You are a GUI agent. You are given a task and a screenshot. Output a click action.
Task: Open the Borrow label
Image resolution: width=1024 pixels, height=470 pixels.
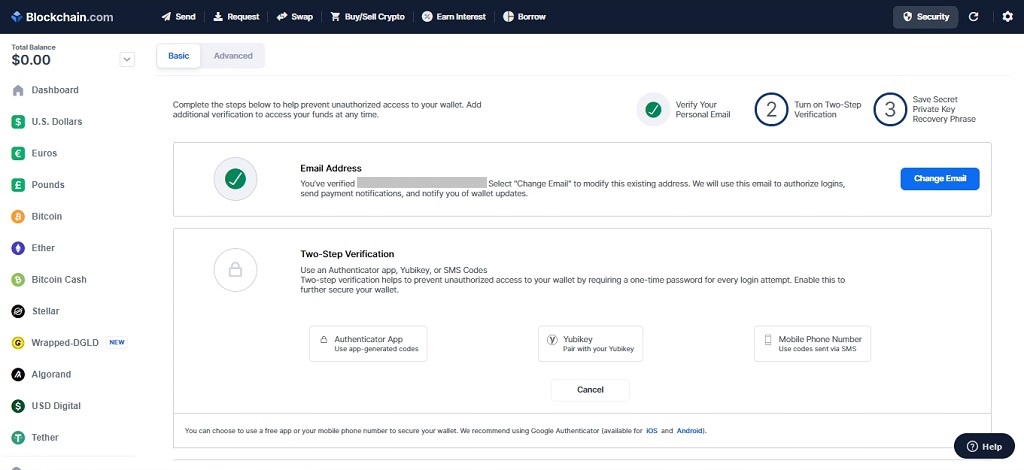532,17
